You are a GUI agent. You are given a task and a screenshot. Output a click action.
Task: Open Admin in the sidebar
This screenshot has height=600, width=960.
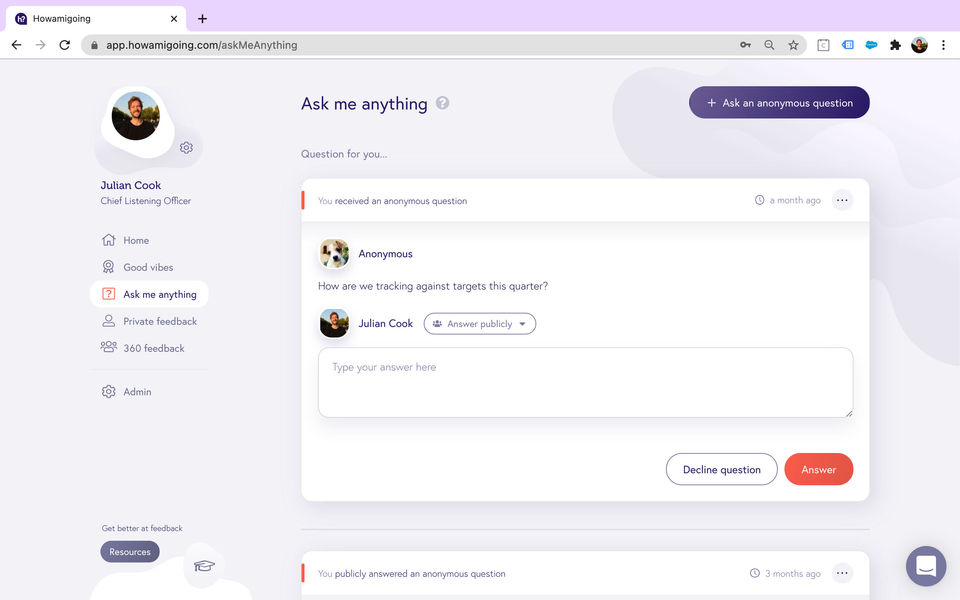coord(149,391)
